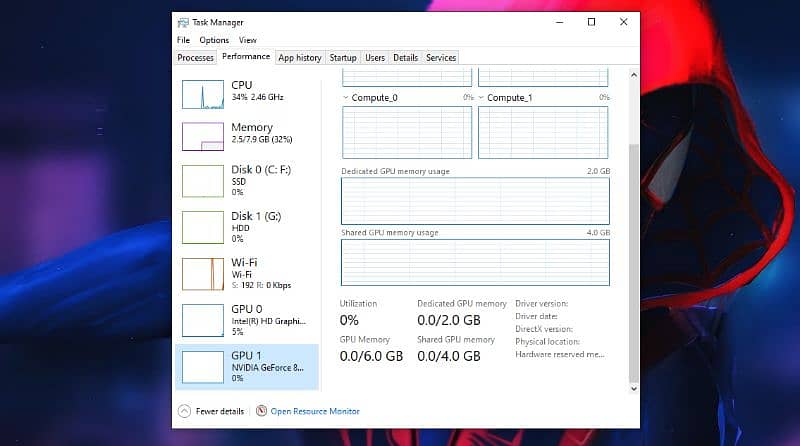Switch to the Startup tab
This screenshot has height=446, width=800.
coord(343,58)
